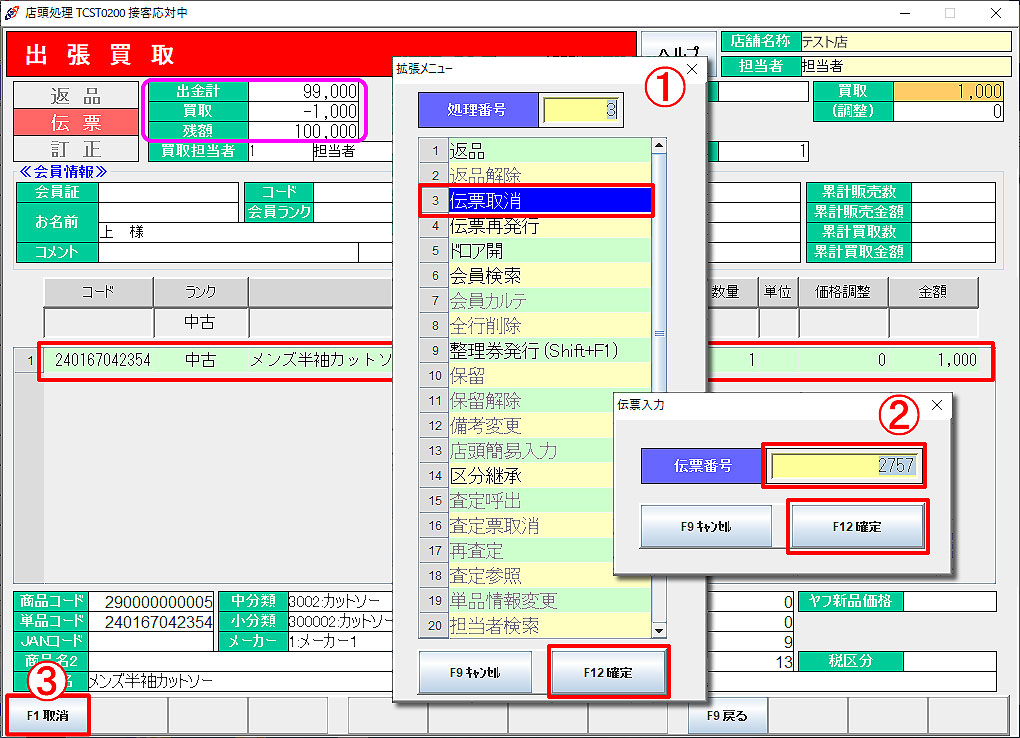1020x738 pixels.
Task: Select 会員検索 in the menu list
Action: [549, 276]
